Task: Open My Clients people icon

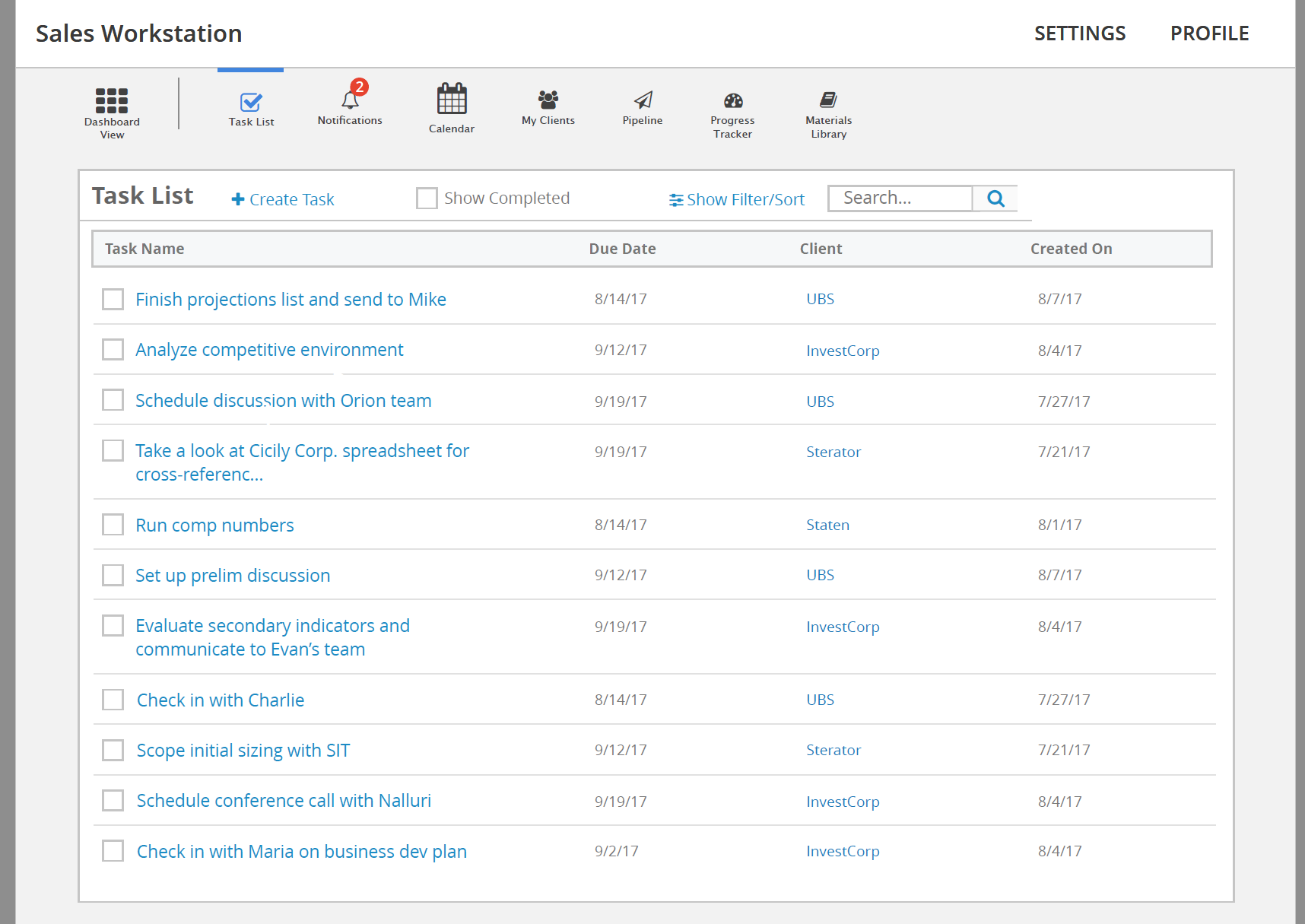Action: click(x=548, y=99)
